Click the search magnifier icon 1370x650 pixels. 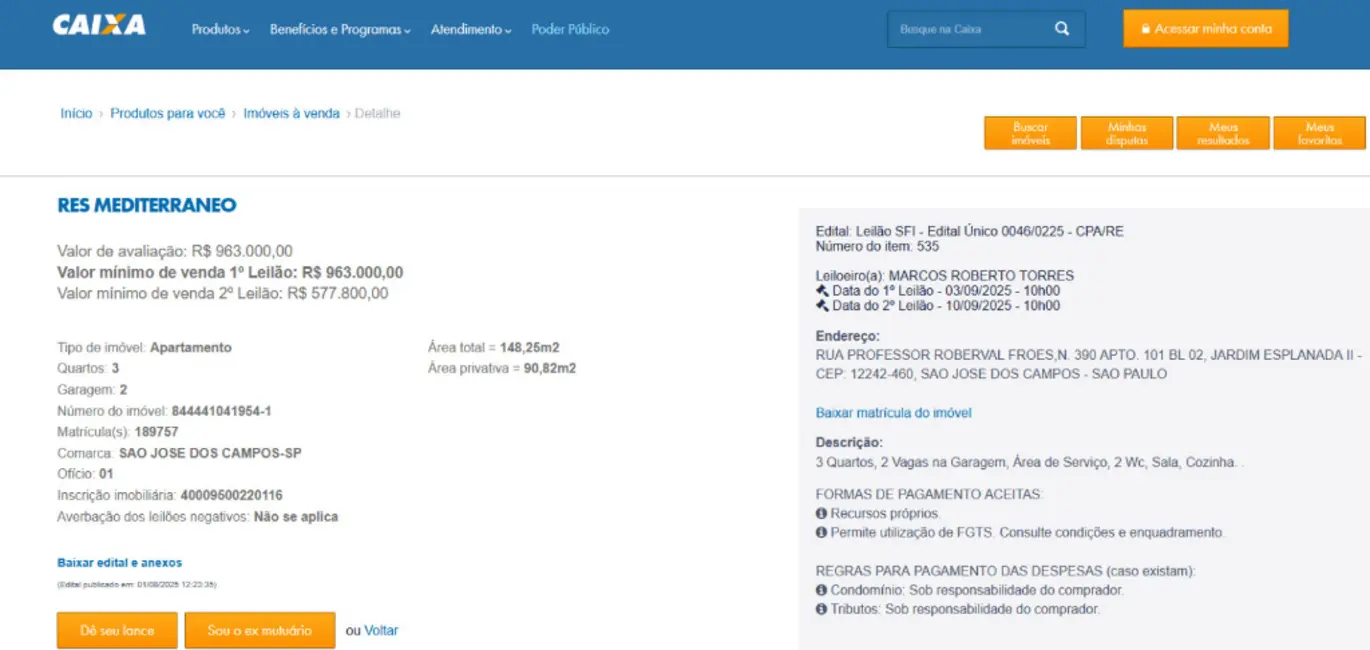pos(1062,29)
